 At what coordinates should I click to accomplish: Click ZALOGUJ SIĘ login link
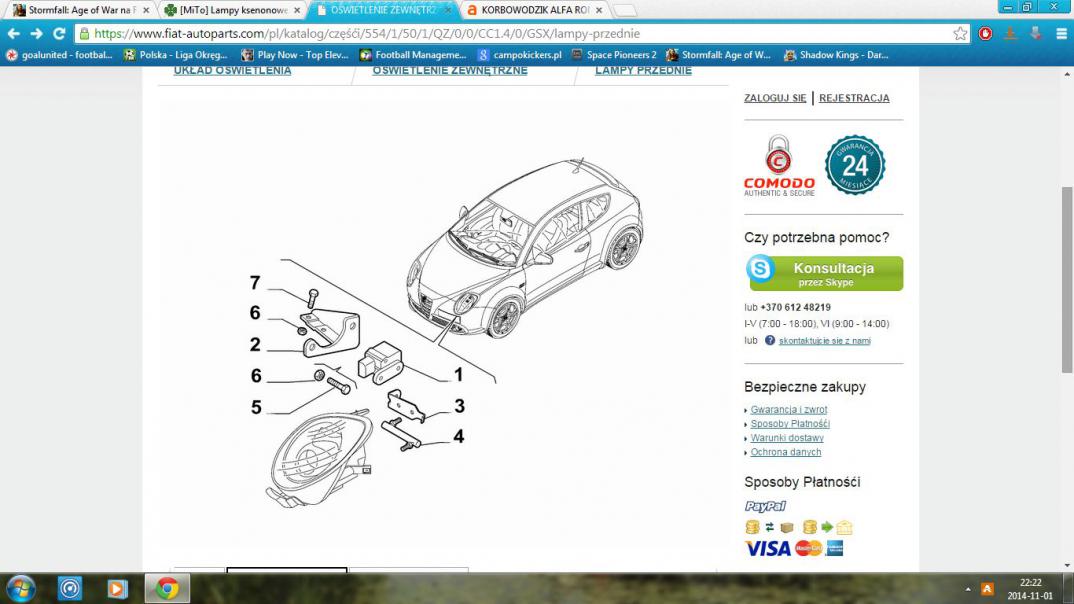775,98
